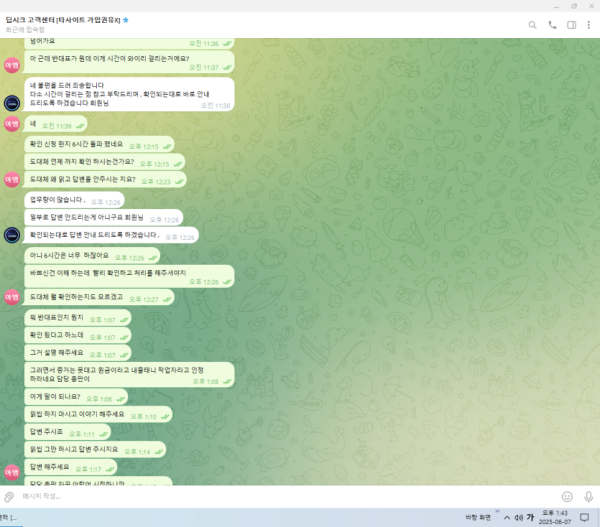
Task: Expand the '바탕 화면' toolbar double chevron
Action: [497, 511]
